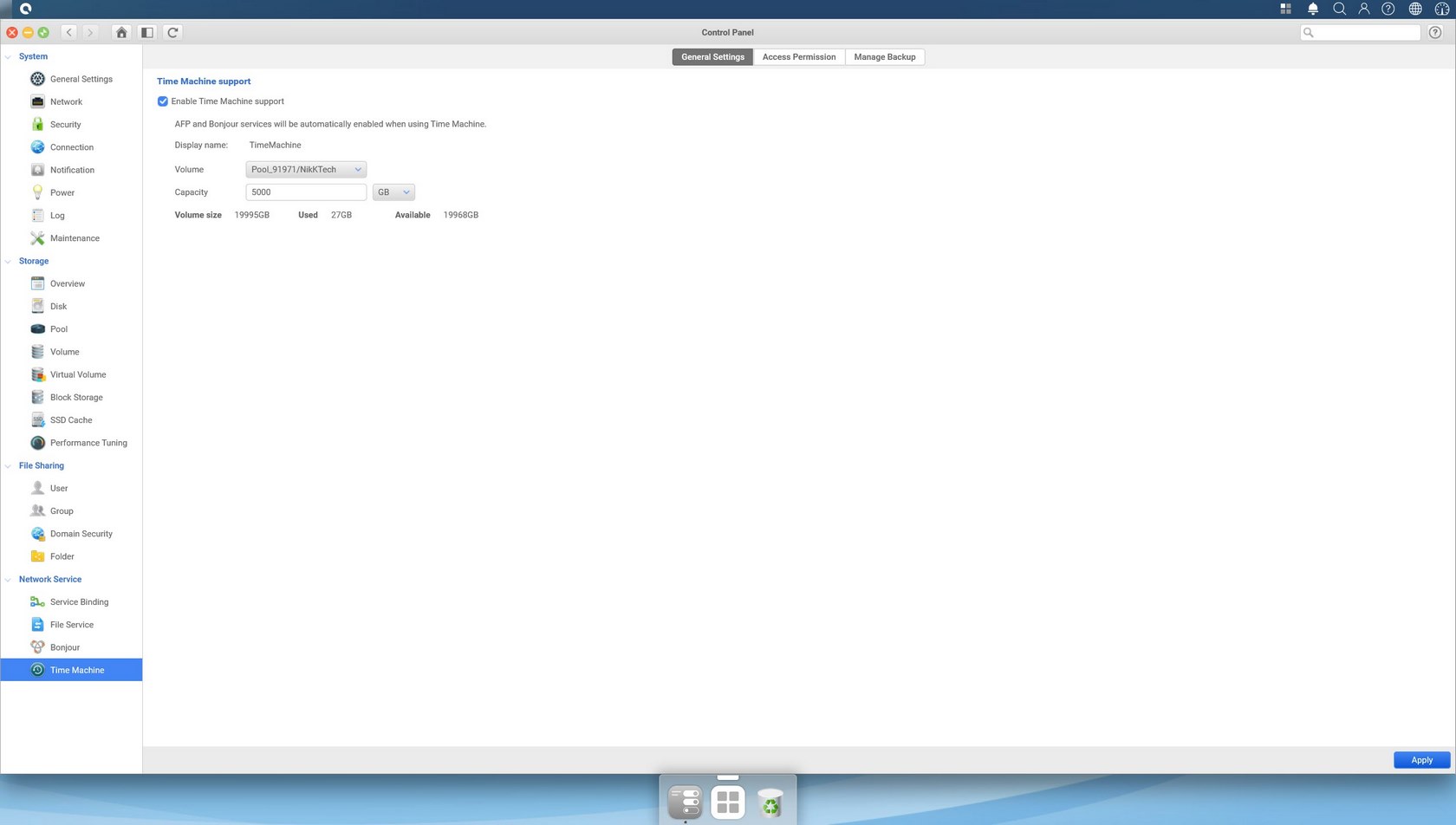Click the home icon in toolbar
Image resolution: width=1456 pixels, height=825 pixels.
click(x=121, y=32)
